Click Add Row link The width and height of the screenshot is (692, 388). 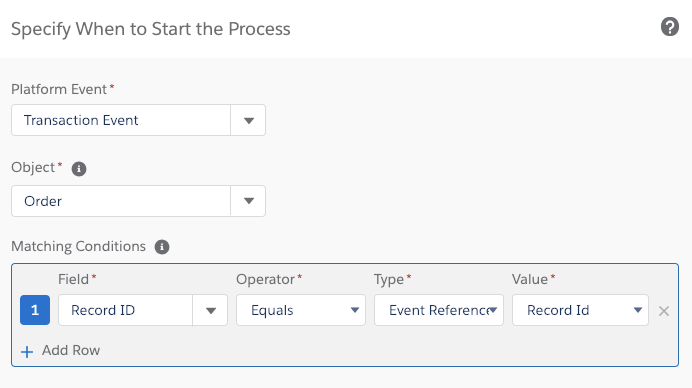71,350
